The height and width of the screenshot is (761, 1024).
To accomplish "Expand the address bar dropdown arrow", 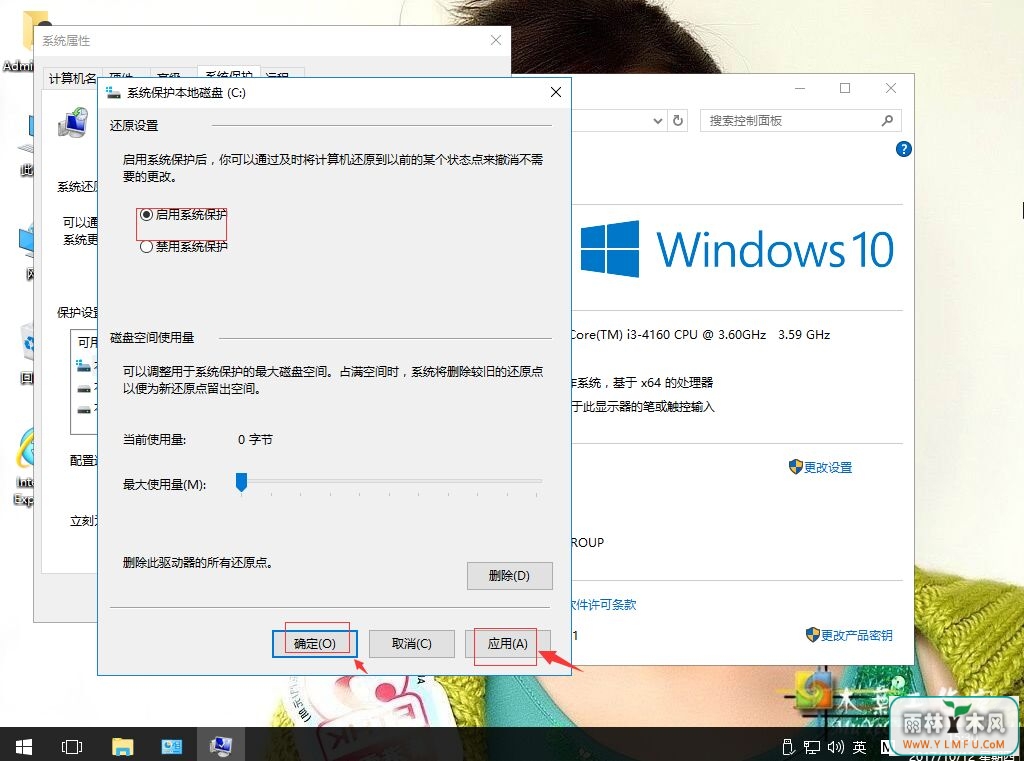I will click(658, 121).
